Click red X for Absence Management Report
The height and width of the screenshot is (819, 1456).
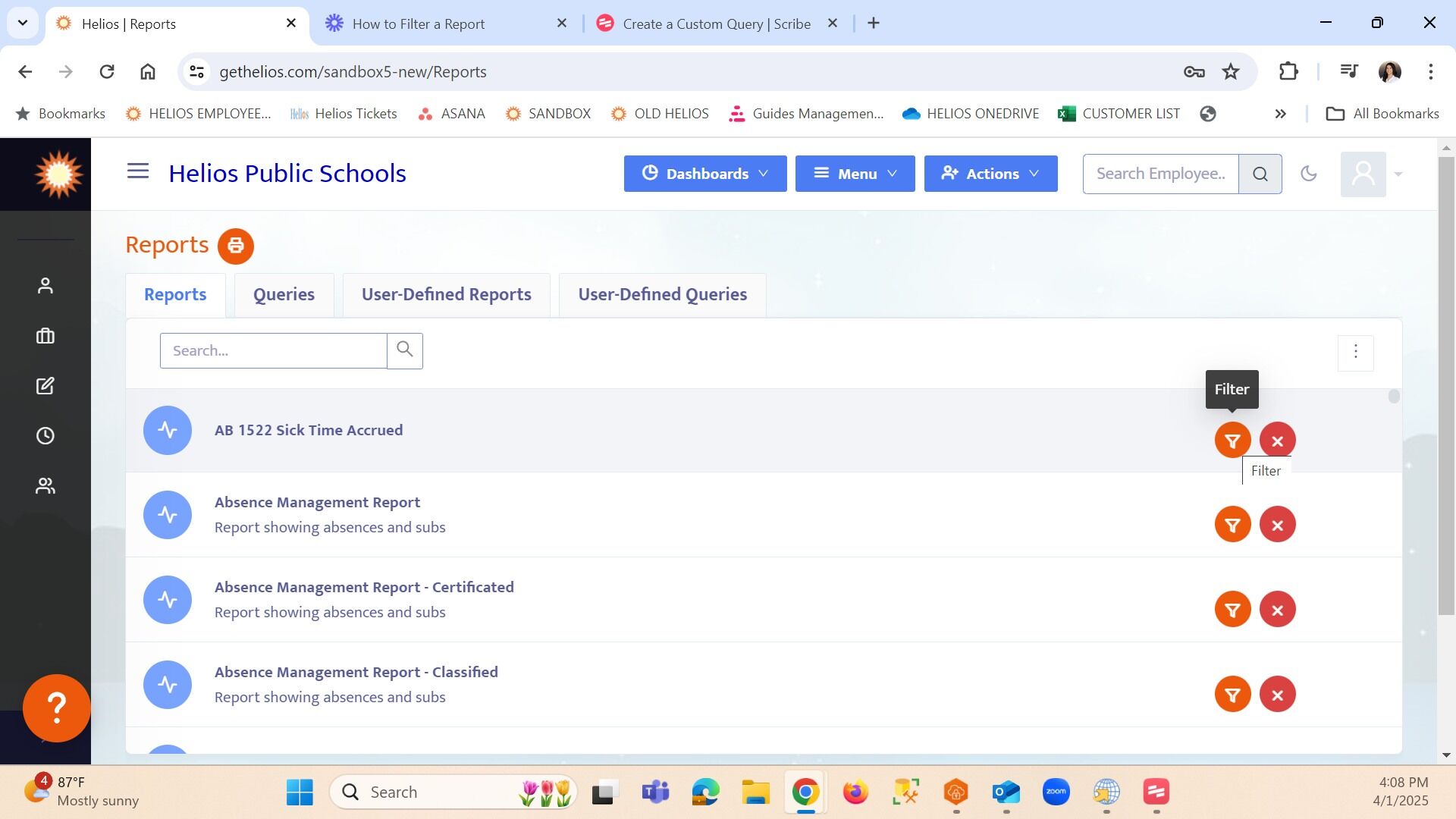(x=1277, y=525)
